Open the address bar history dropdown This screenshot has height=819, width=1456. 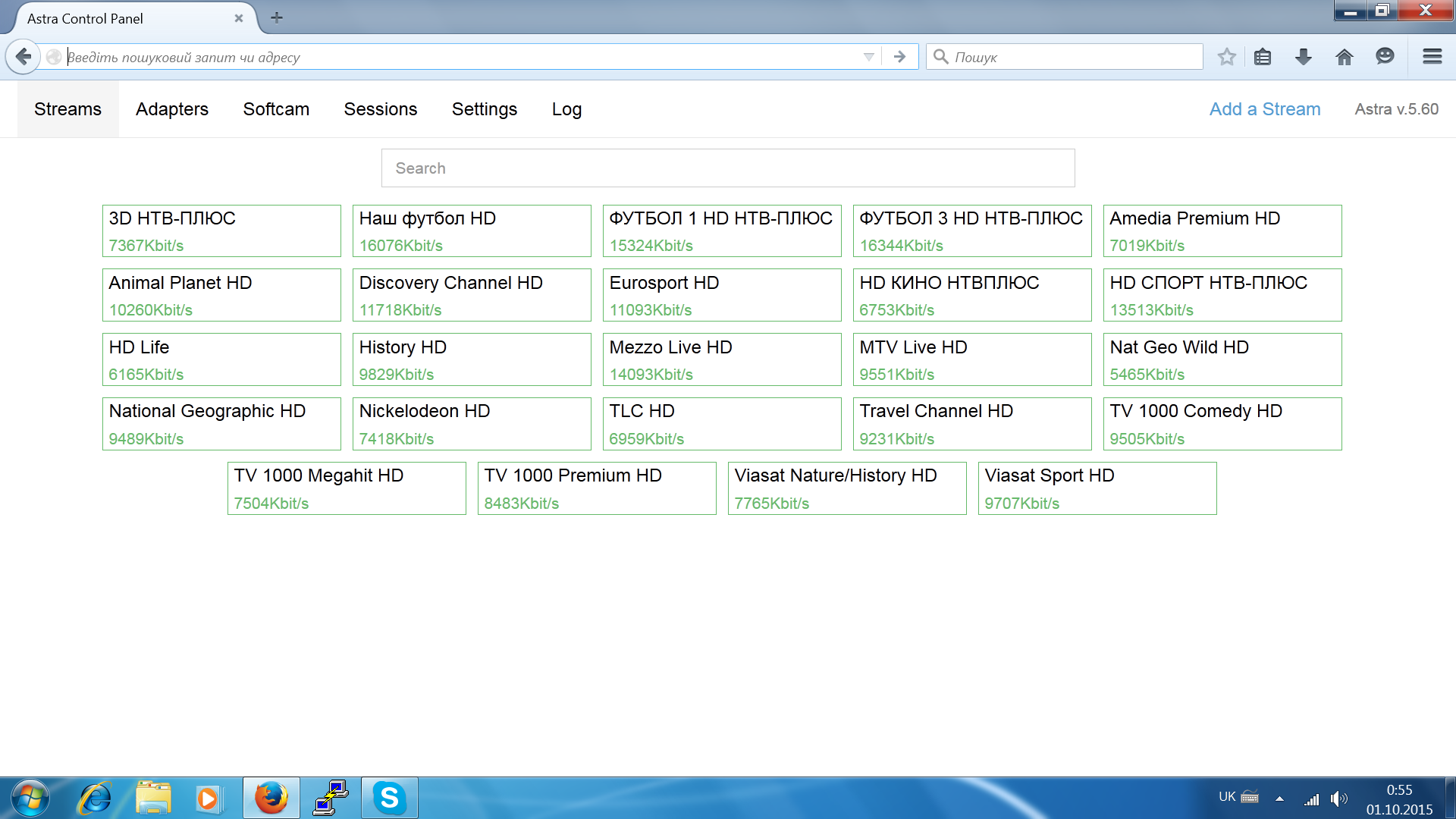(869, 57)
